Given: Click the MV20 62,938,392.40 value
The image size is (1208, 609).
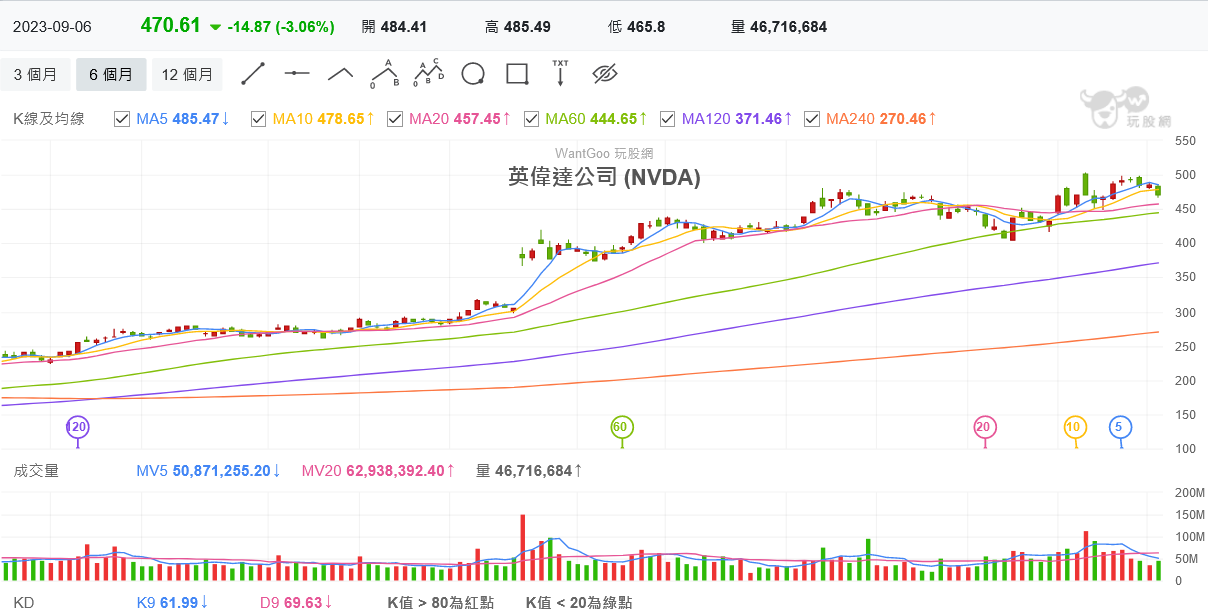Looking at the screenshot, I should (x=379, y=470).
